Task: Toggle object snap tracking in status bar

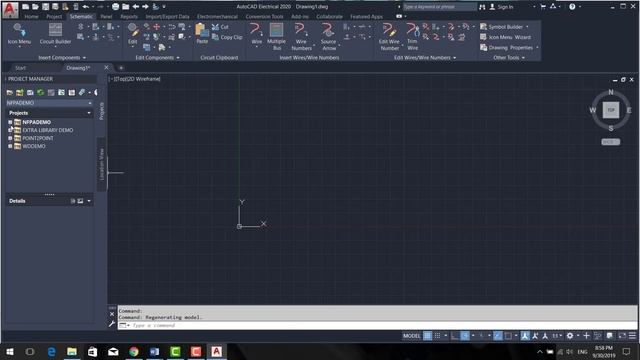Action: coord(498,336)
